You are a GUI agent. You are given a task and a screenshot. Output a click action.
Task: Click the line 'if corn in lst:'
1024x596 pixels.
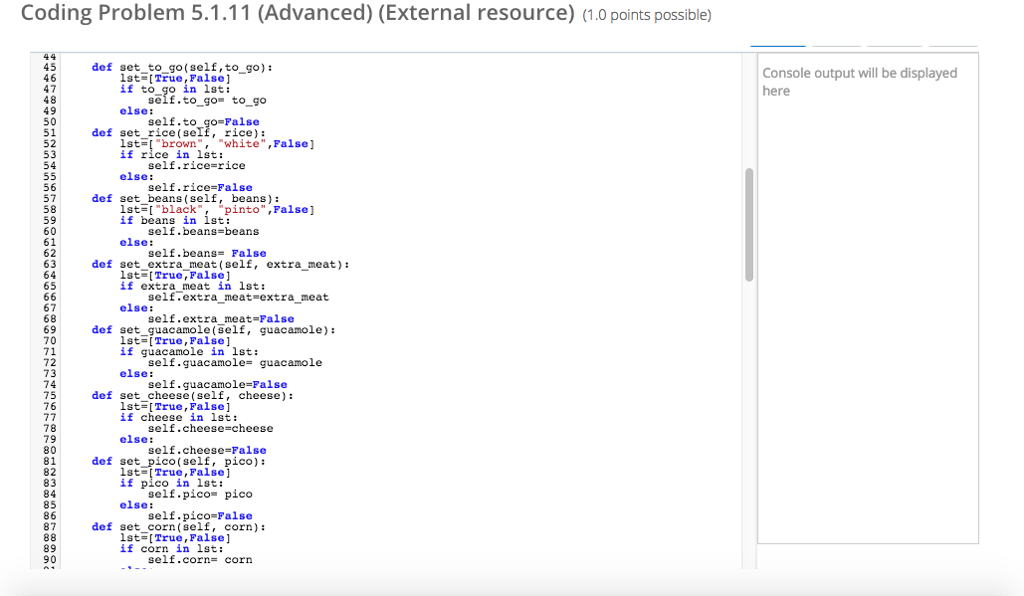coord(171,549)
